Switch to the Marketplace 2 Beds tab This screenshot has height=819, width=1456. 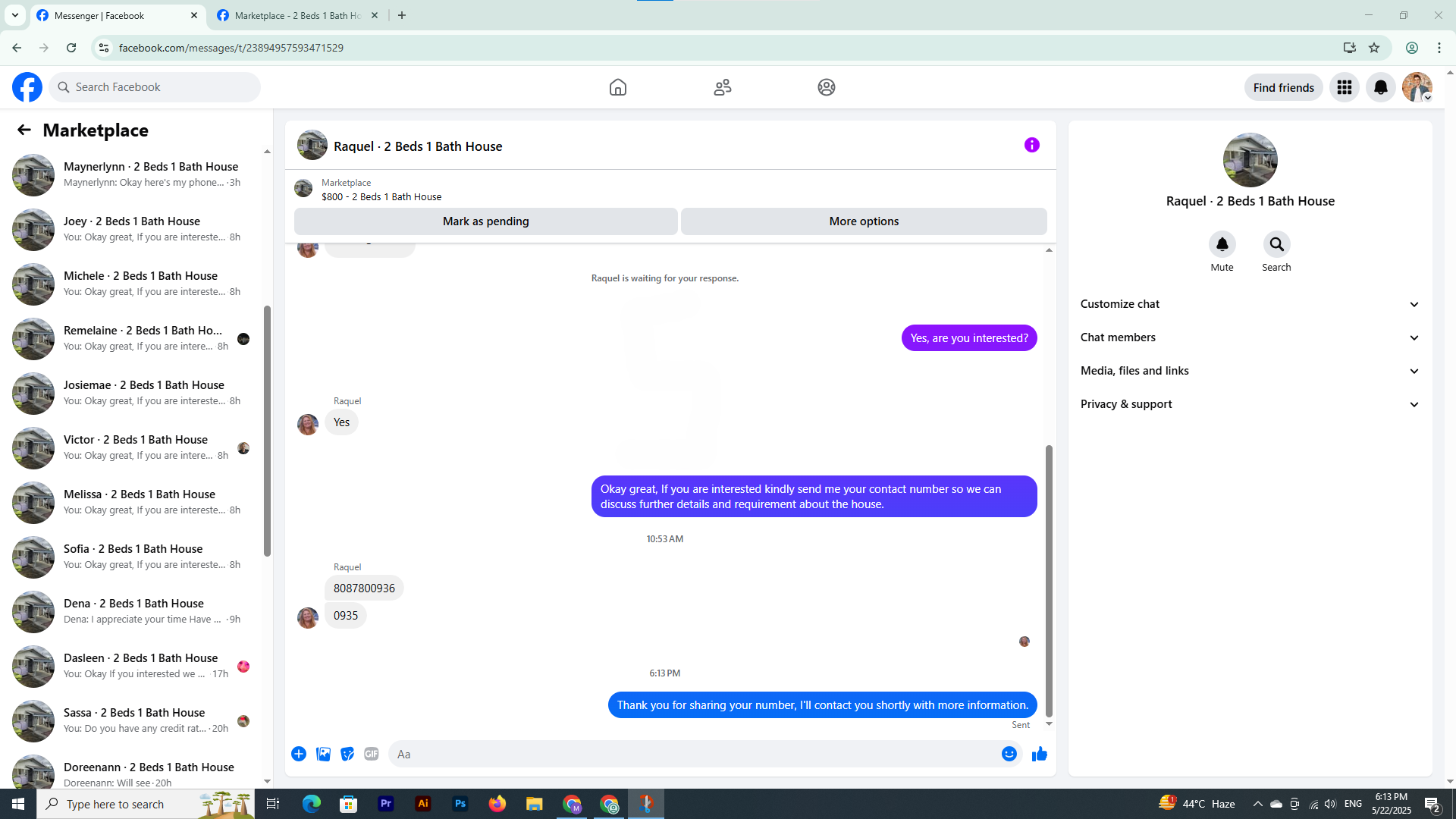297,15
